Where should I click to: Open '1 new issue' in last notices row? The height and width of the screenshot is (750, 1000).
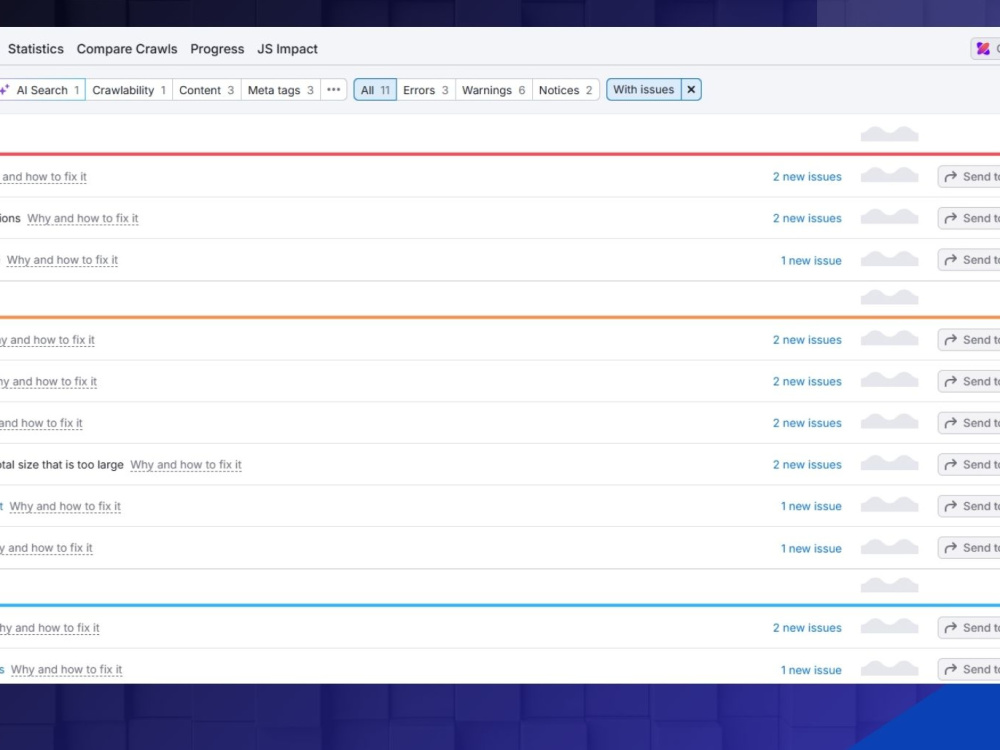coord(811,670)
